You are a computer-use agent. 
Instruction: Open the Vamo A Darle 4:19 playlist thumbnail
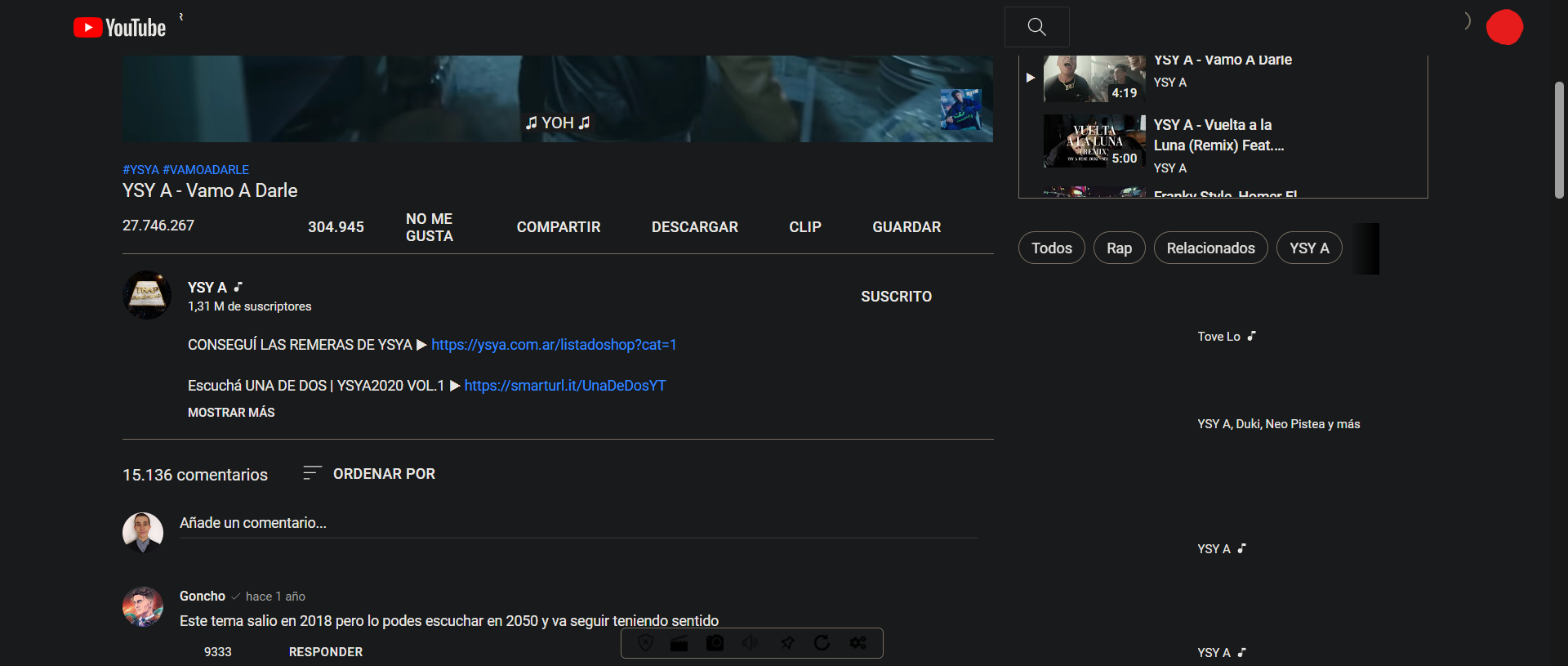click(x=1094, y=78)
